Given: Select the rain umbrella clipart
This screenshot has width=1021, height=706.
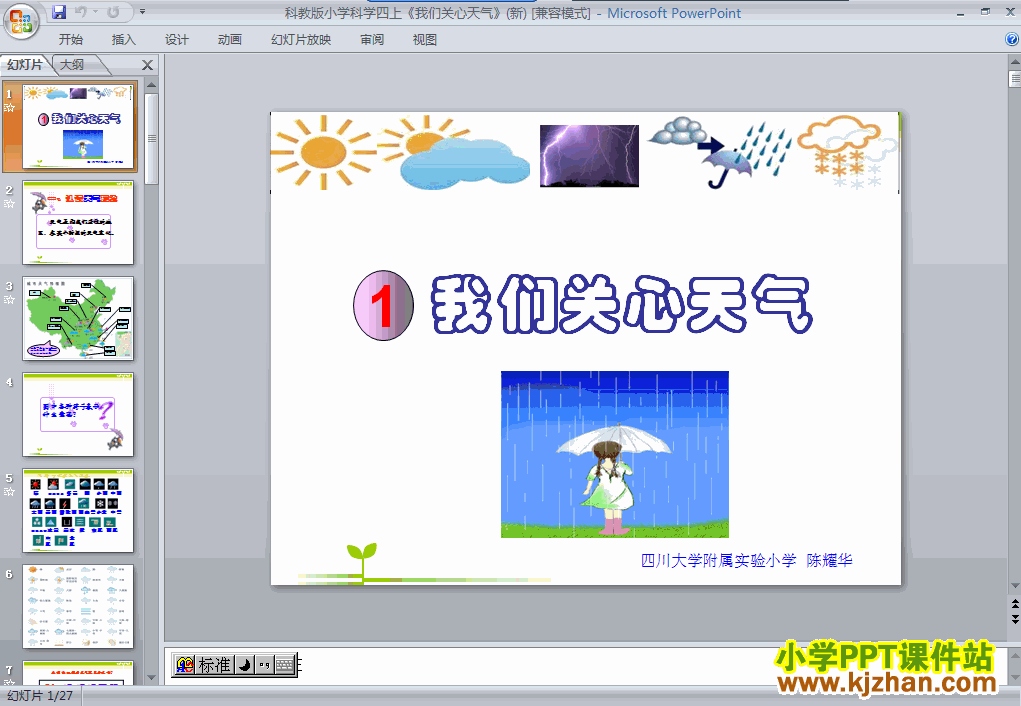Looking at the screenshot, I should coord(720,152).
